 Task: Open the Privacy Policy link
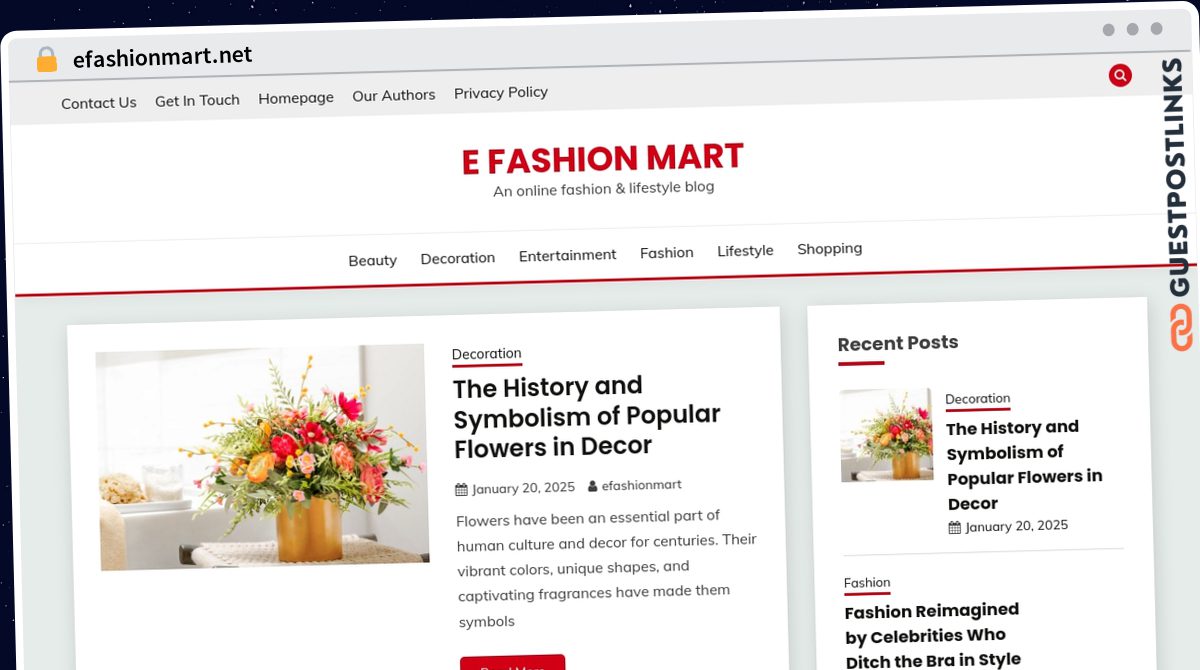tap(501, 92)
